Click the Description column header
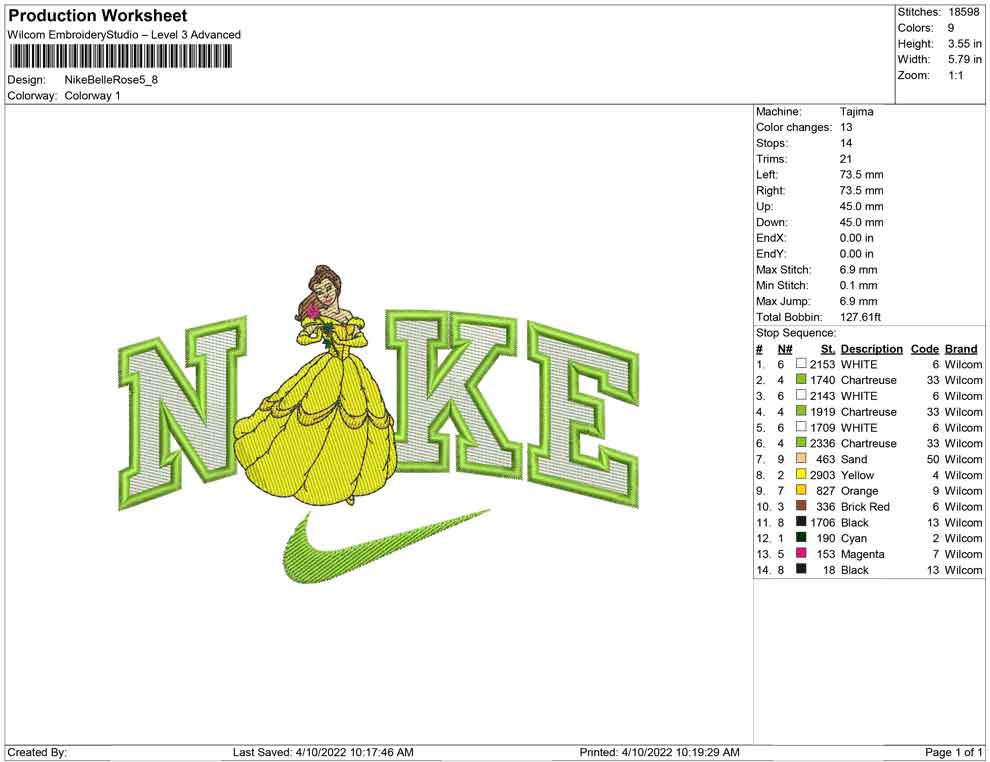The image size is (990, 762). coord(871,349)
